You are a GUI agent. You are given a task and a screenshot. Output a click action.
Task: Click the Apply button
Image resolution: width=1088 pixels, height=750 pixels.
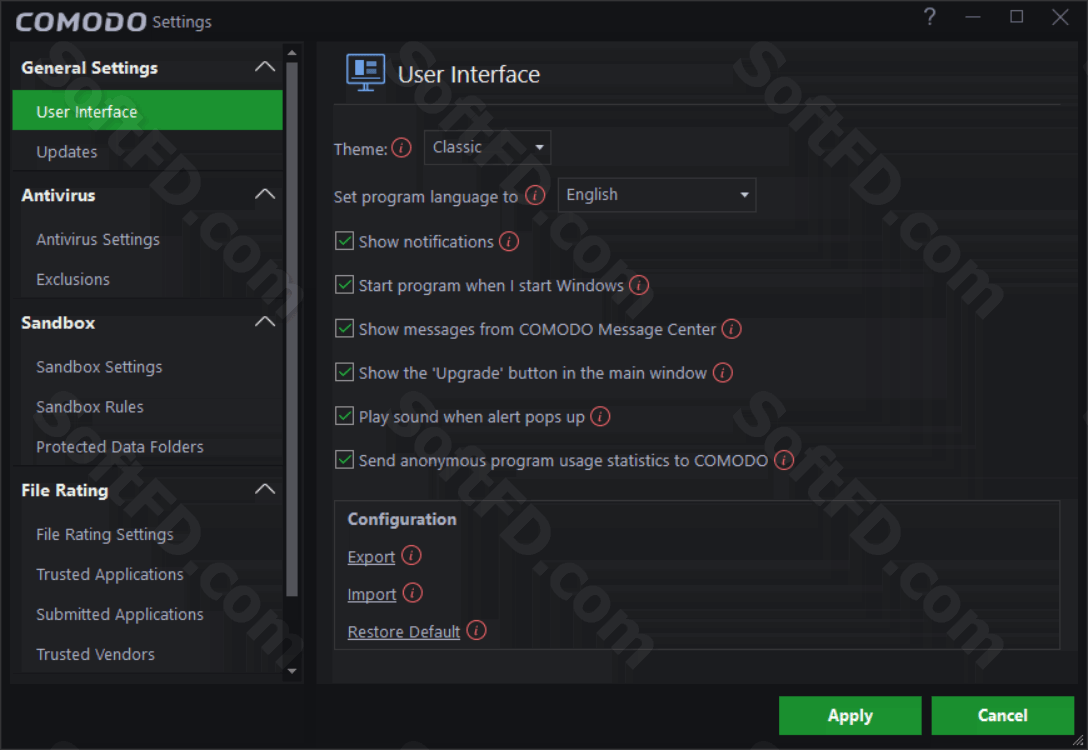coord(850,715)
